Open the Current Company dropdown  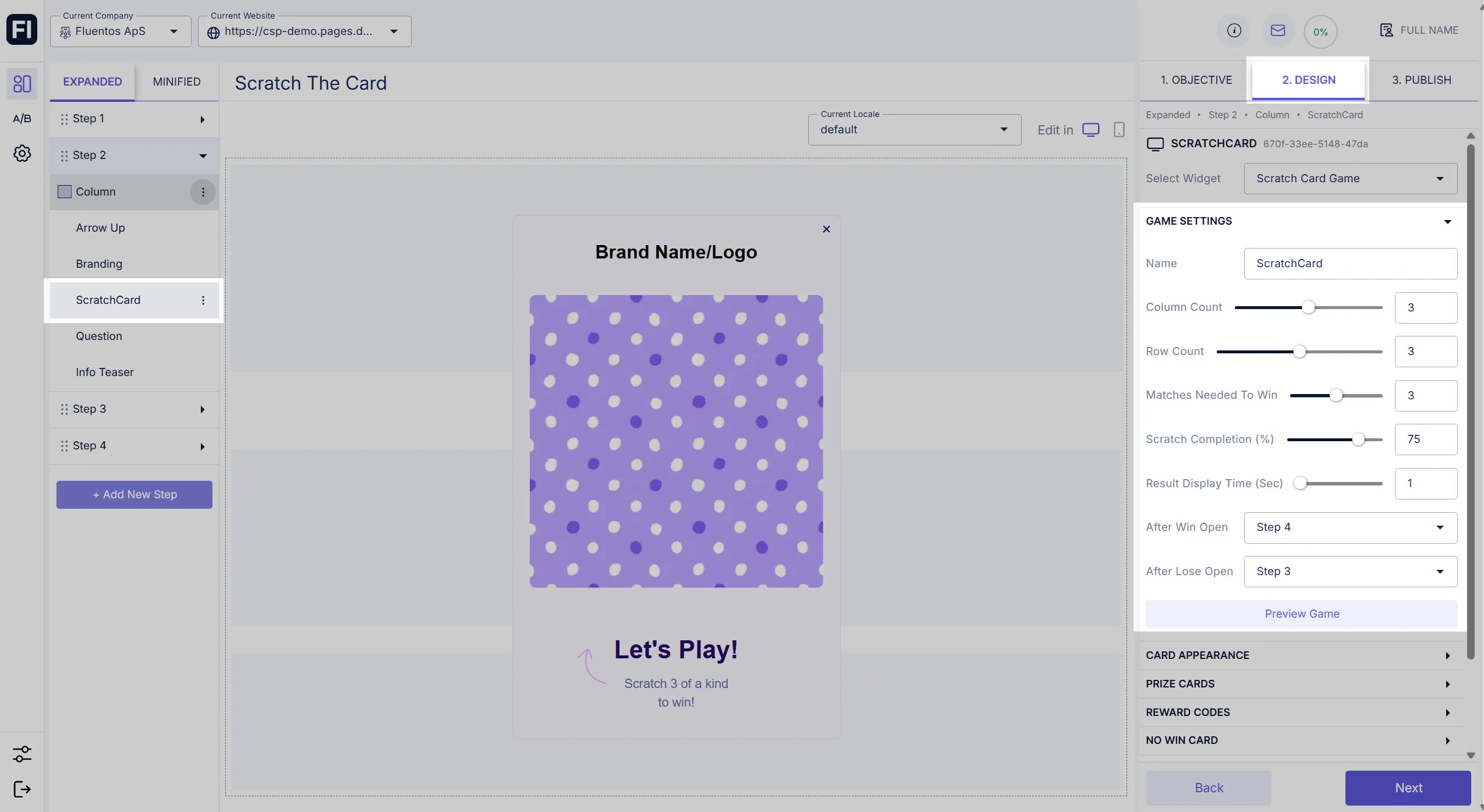(x=121, y=31)
